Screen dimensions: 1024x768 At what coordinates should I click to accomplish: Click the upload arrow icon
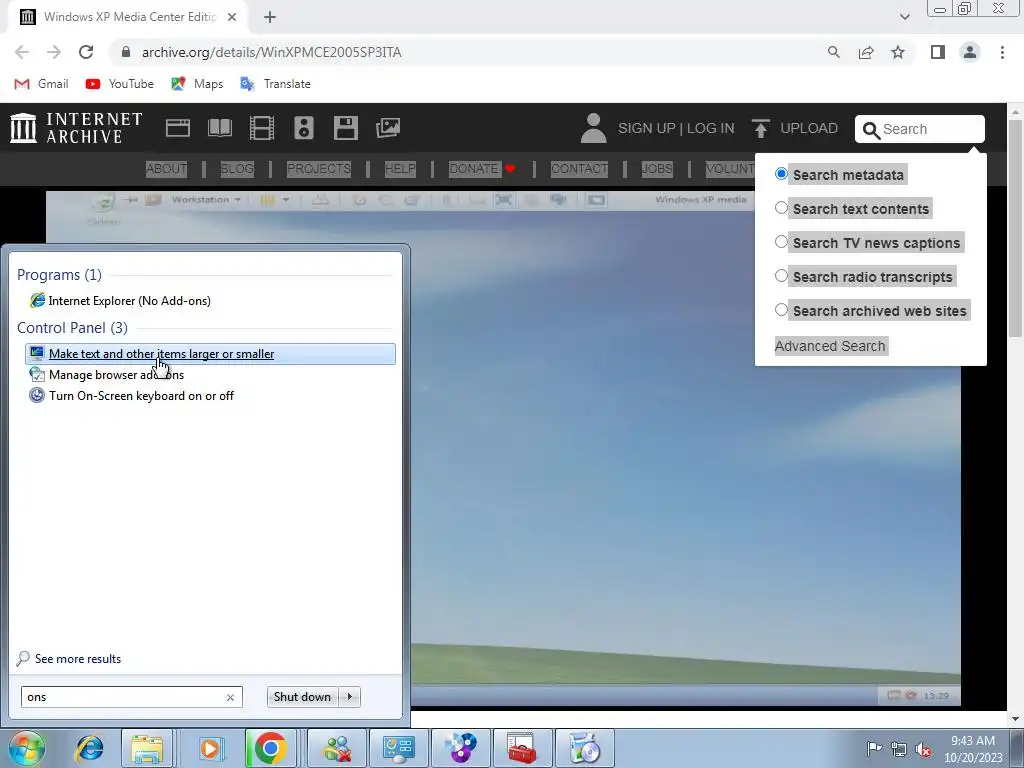point(760,128)
